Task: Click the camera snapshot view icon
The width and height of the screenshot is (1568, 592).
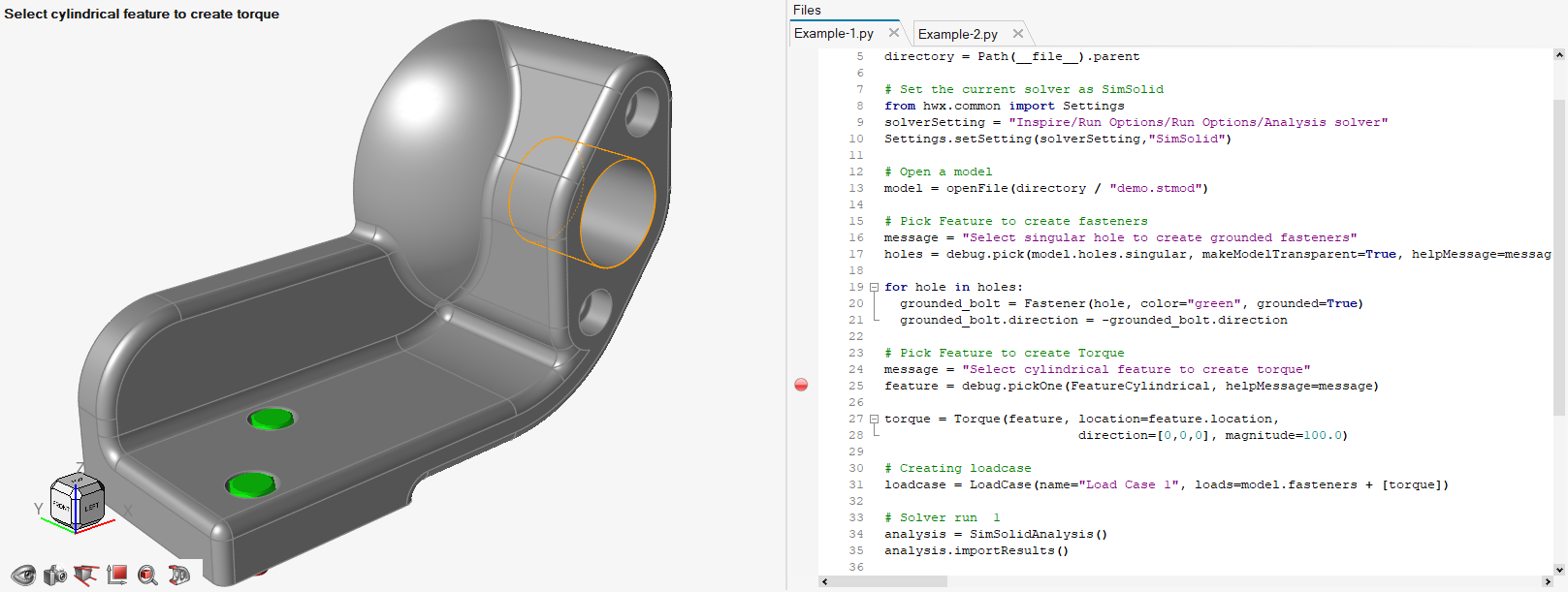Action: [55, 576]
